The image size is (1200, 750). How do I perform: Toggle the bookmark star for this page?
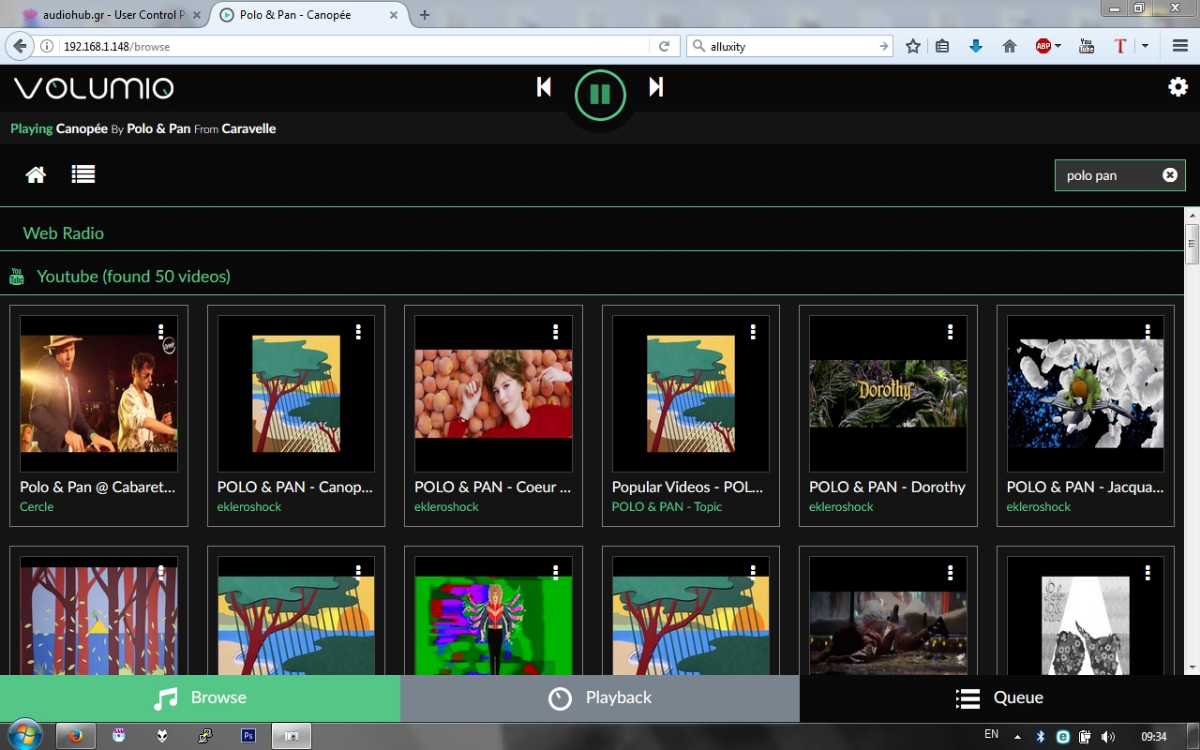coord(912,46)
